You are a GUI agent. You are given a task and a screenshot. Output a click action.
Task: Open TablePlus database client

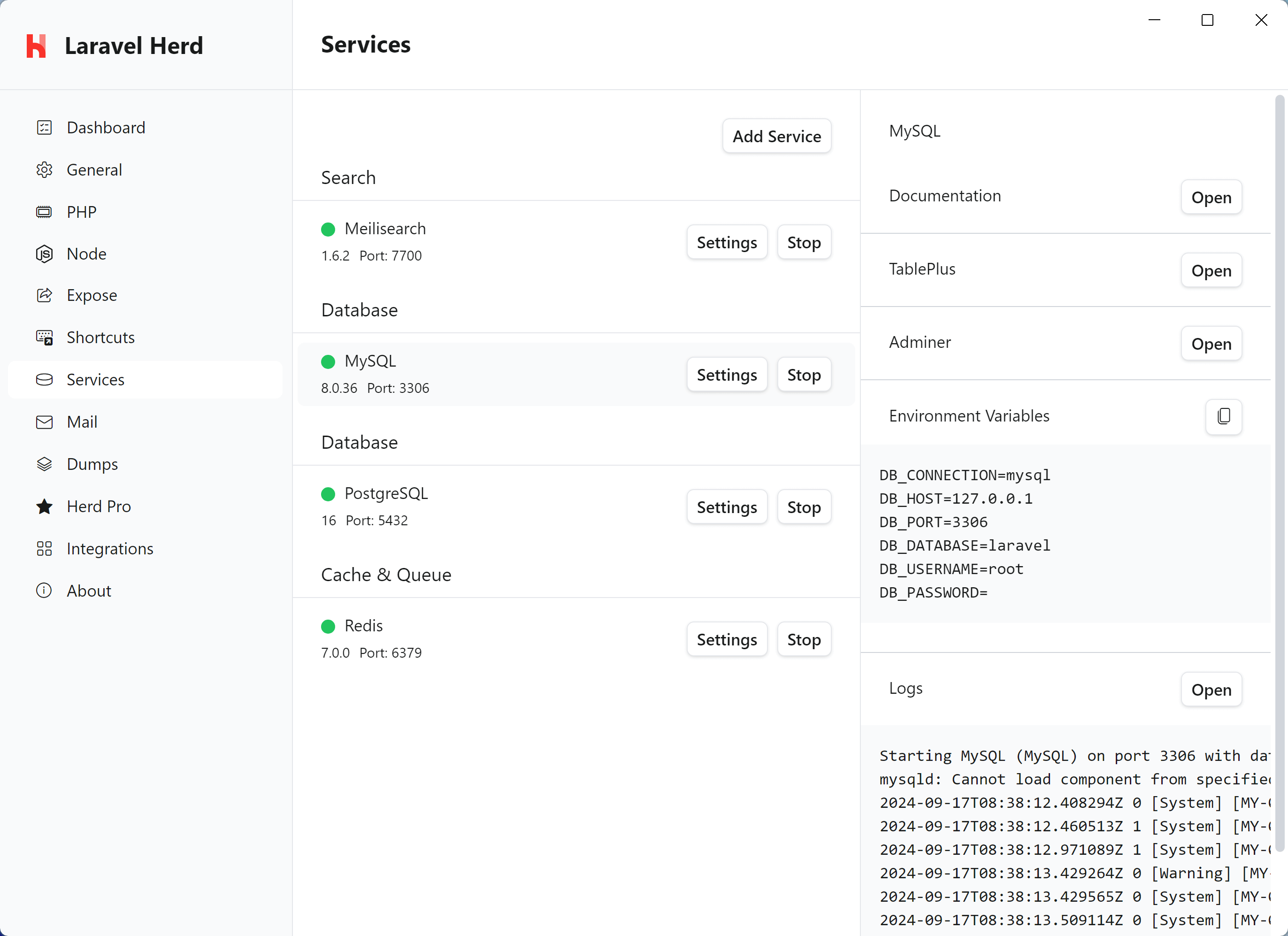point(1211,270)
